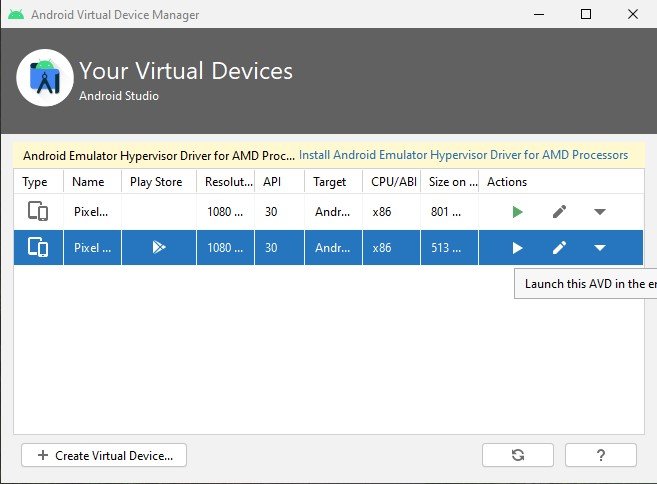Click the Android icon in title bar
The image size is (657, 484).
point(16,14)
